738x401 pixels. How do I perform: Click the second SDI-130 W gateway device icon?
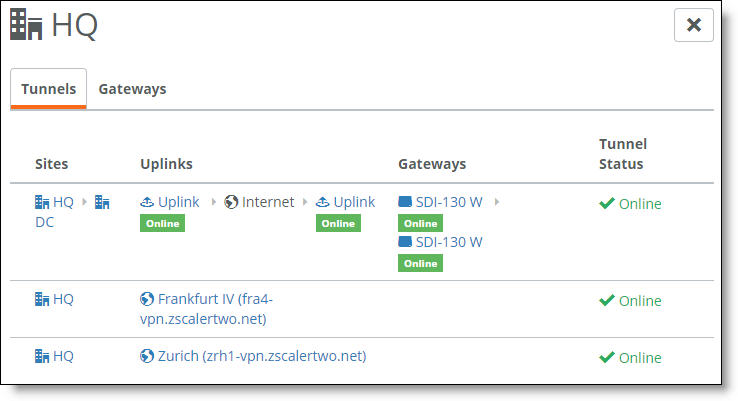[405, 242]
